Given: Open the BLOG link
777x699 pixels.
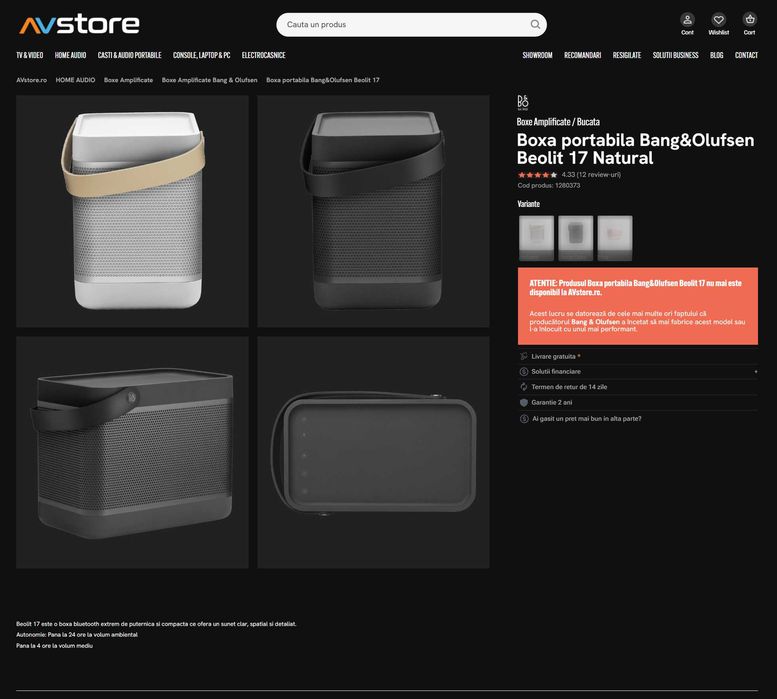Looking at the screenshot, I should pyautogui.click(x=717, y=55).
